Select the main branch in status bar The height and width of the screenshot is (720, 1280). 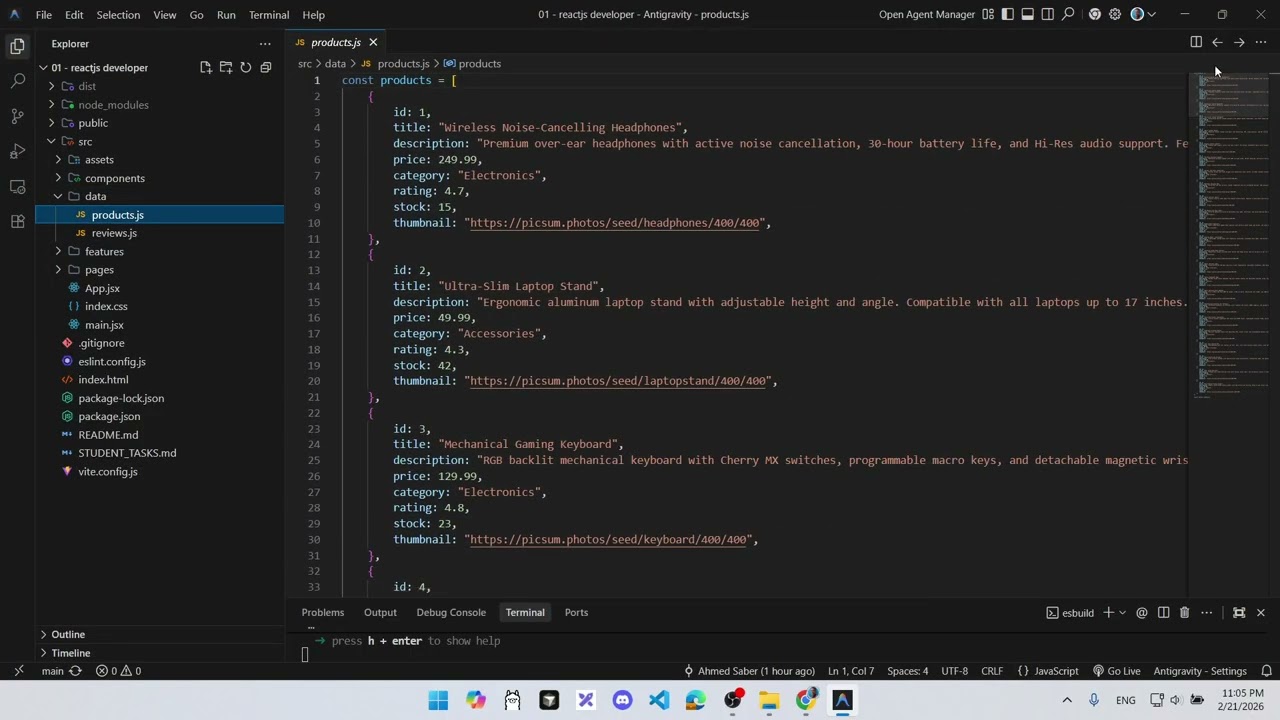pyautogui.click(x=52, y=671)
